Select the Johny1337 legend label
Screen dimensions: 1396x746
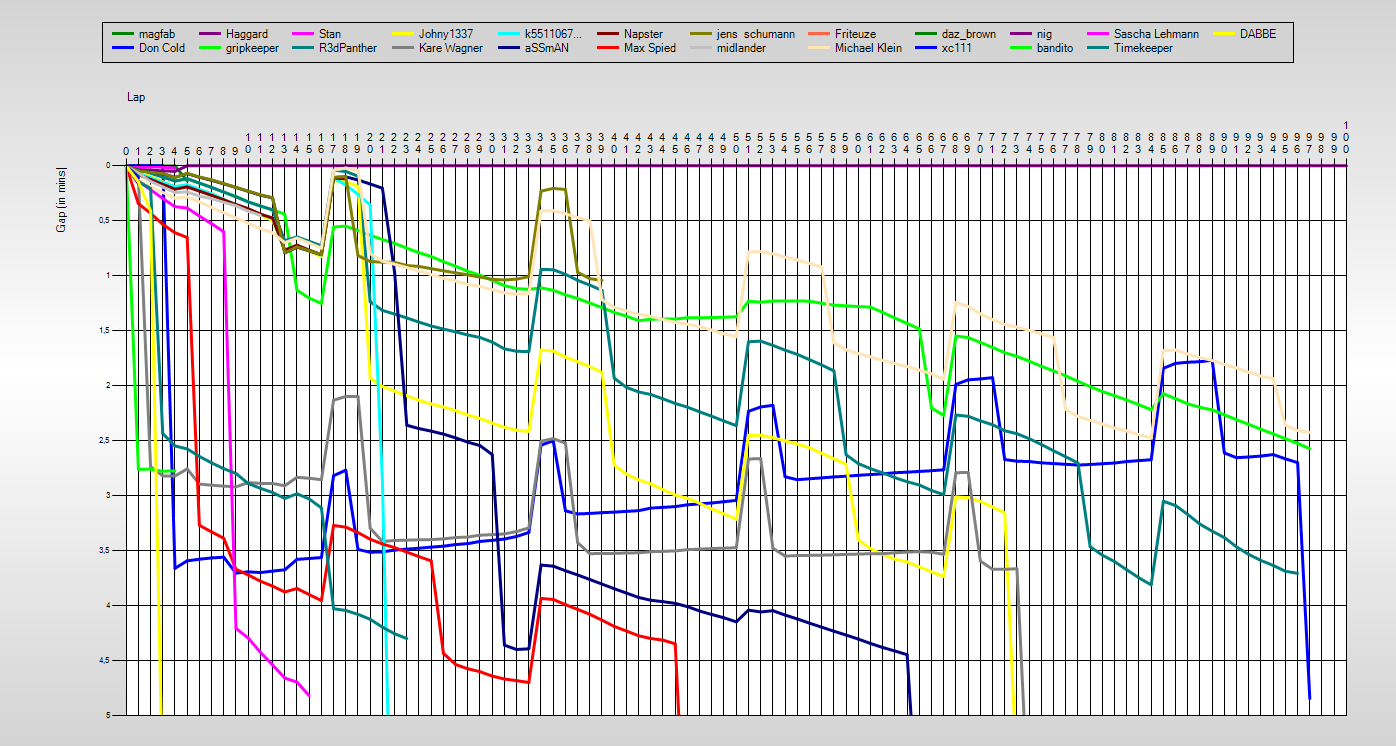pyautogui.click(x=448, y=34)
